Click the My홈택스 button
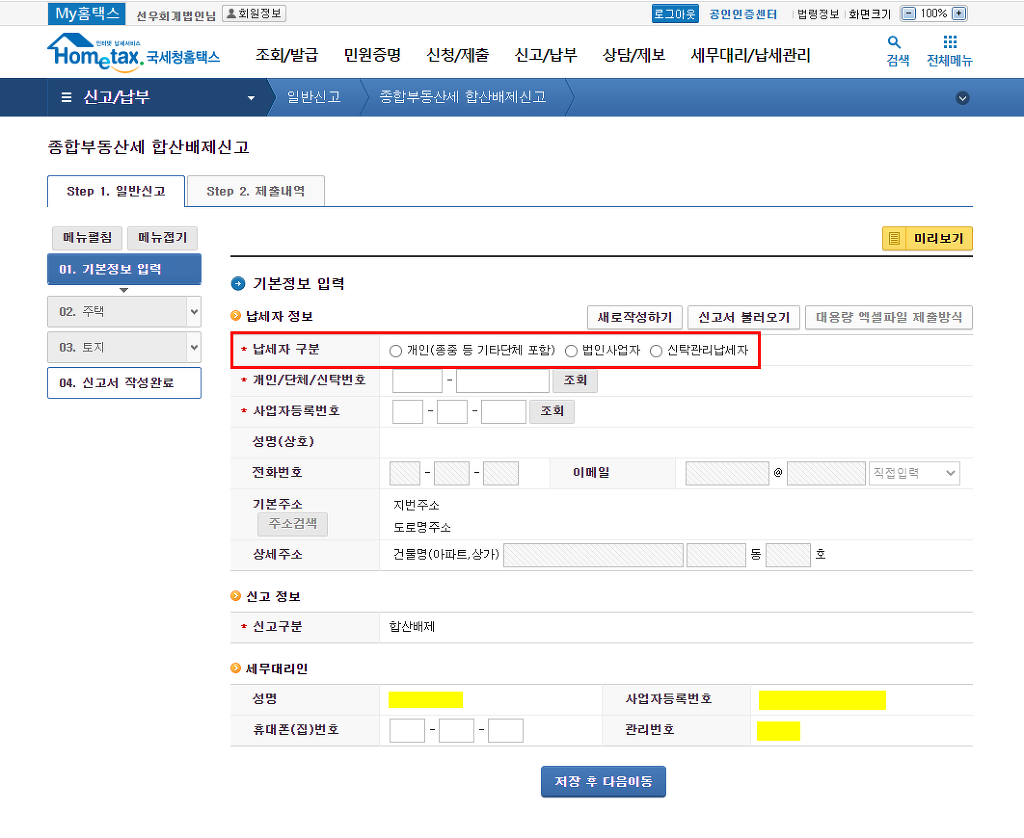Screen dimensions: 1024x838 pos(87,13)
